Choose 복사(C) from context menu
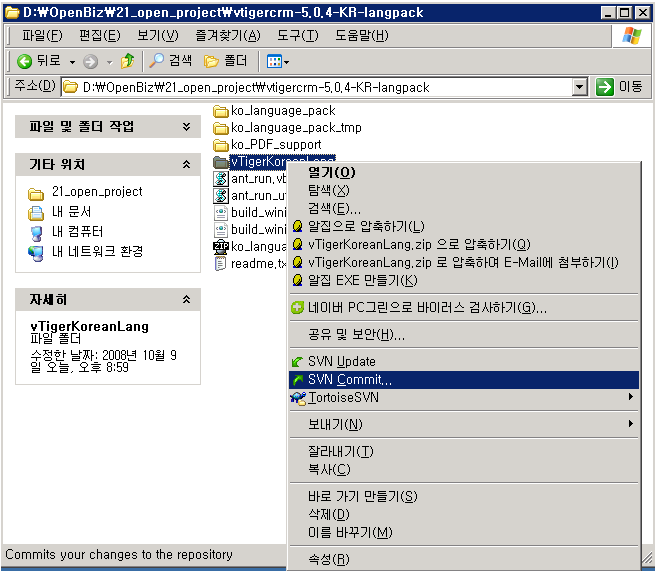This screenshot has width=656, height=572. [464, 469]
